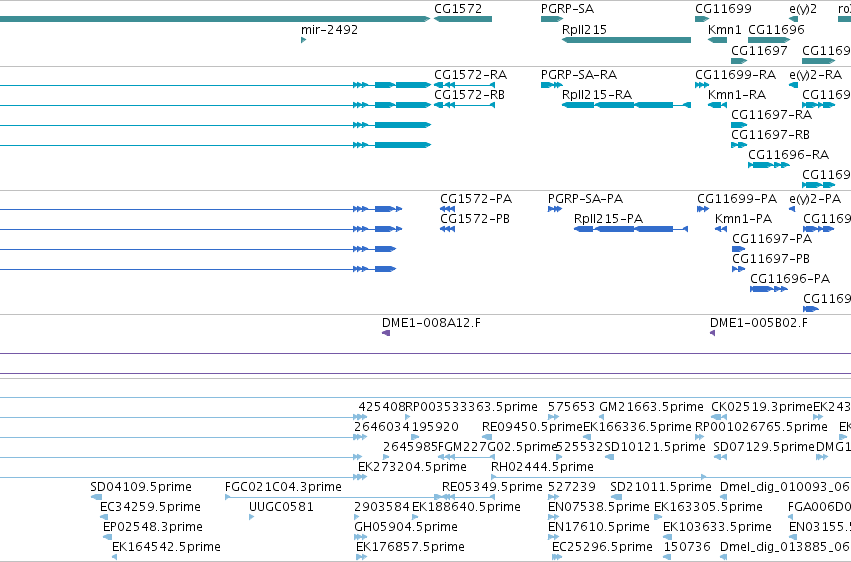Select the CG1572-PB protein label
Screen dimensions: 851x562
(x=475, y=219)
